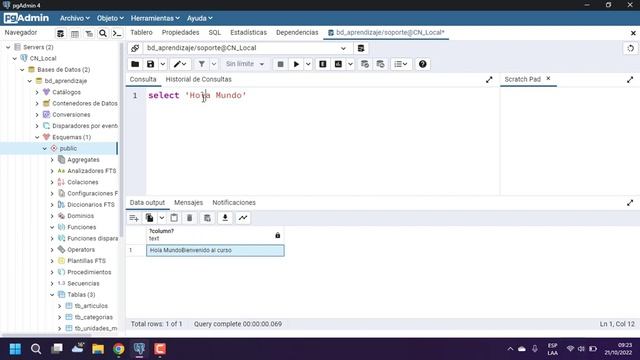Select Secuencias in the tree

(x=83, y=283)
